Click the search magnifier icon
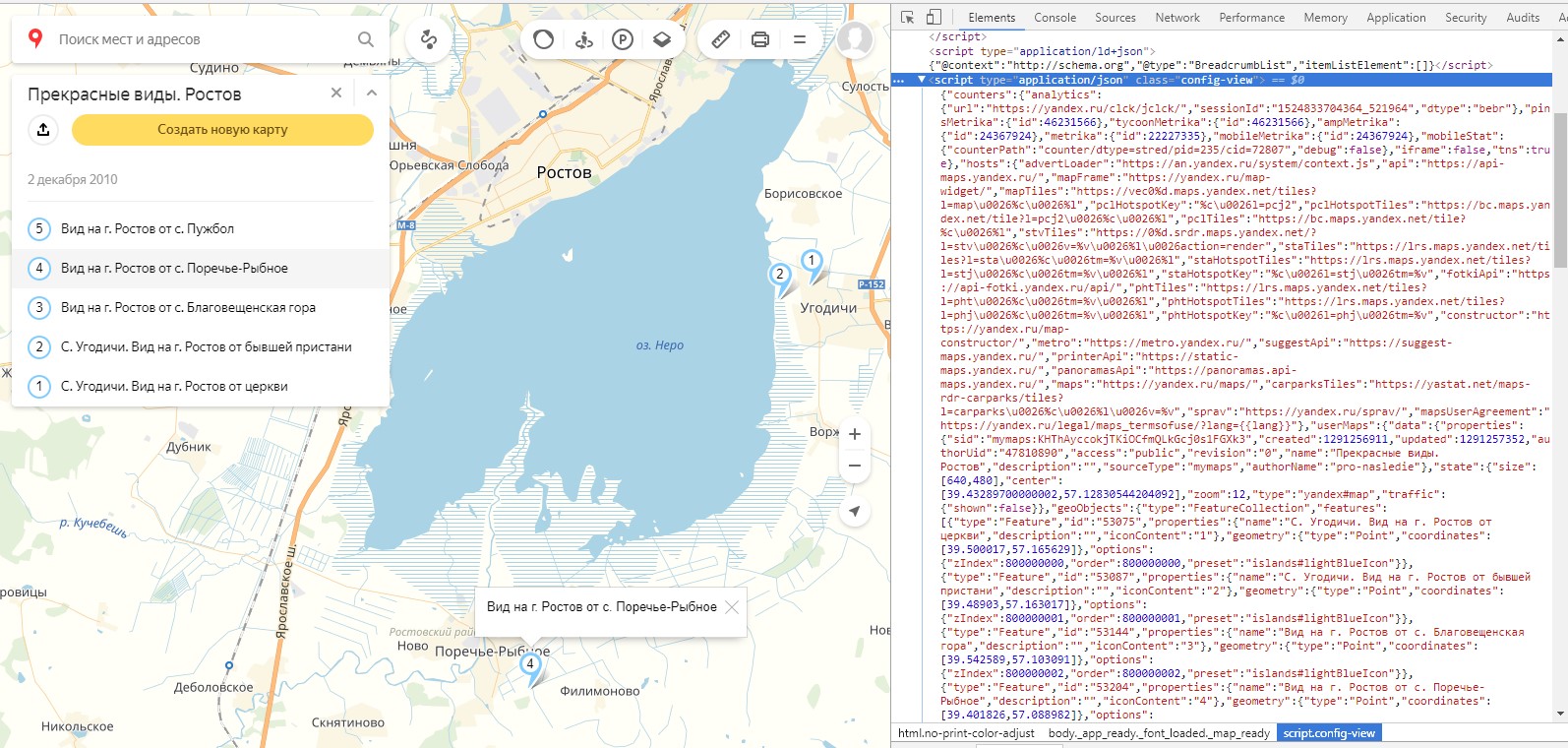The image size is (1568, 748). tap(366, 39)
